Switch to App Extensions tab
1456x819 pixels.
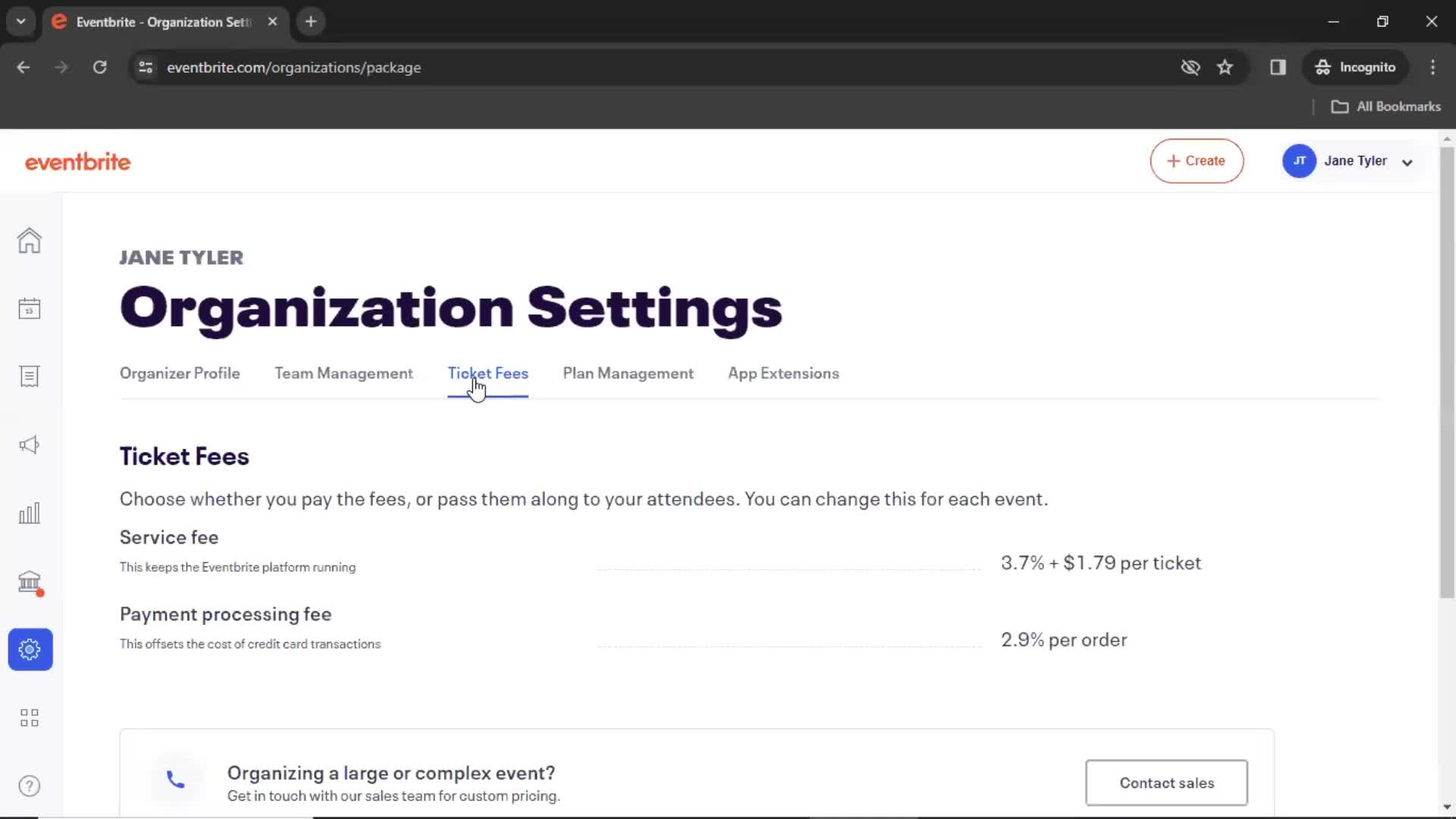(783, 373)
